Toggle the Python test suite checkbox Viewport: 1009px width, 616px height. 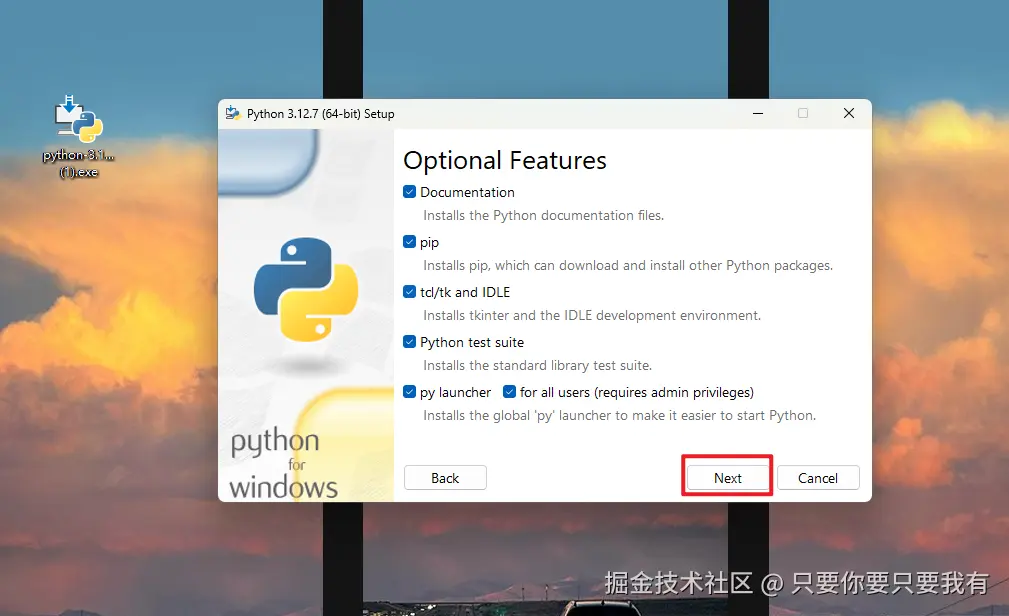(x=409, y=342)
